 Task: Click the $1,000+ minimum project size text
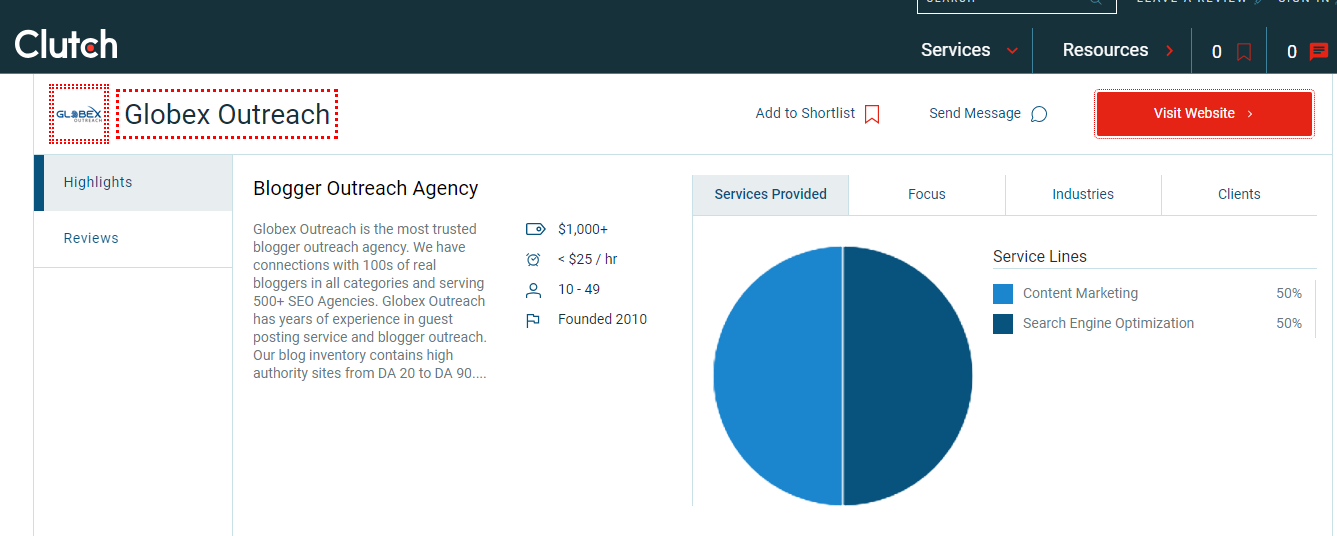(583, 229)
